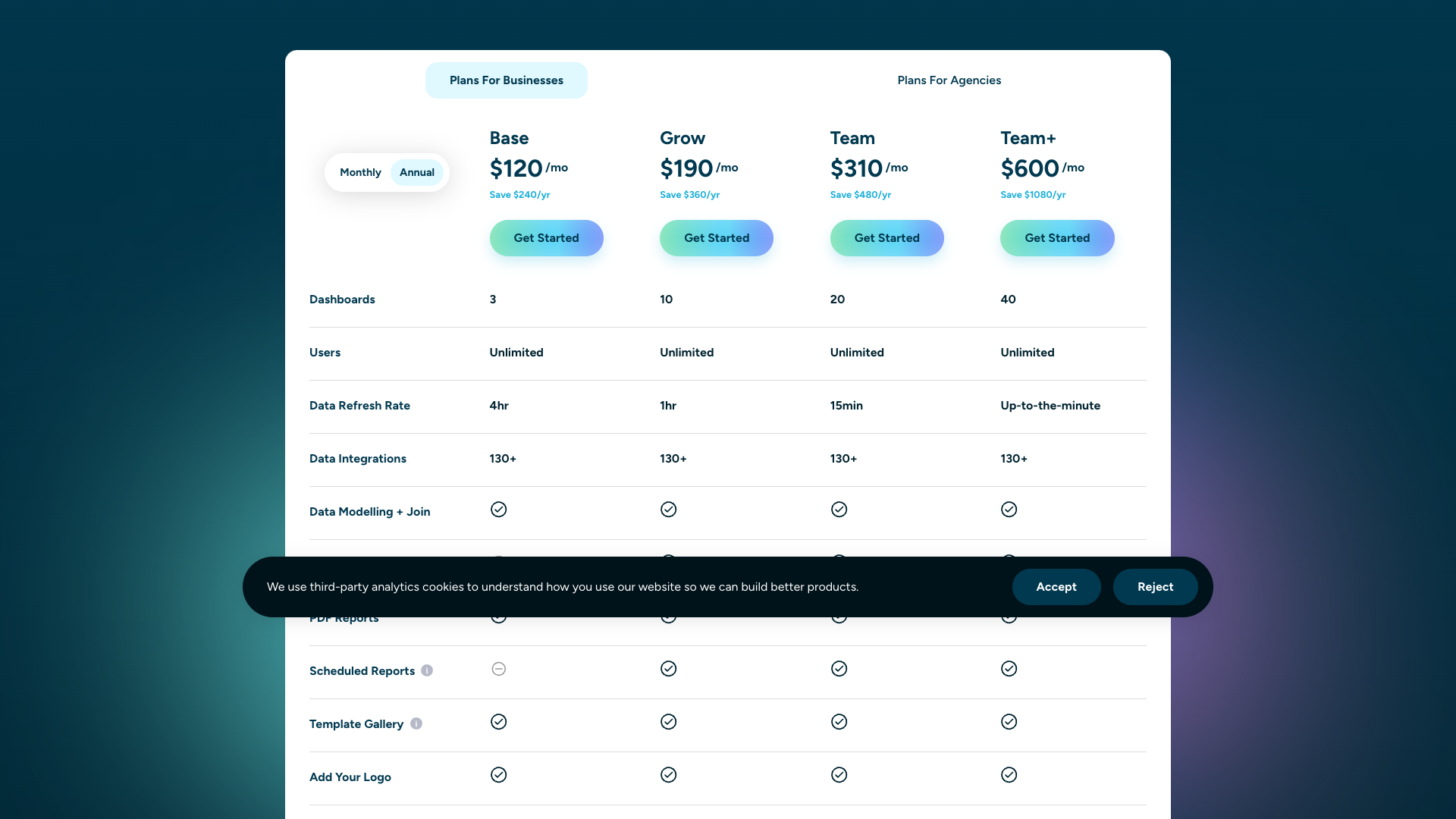Click the Grow plan price of $190
Viewport: 1456px width, 819px height.
686,168
